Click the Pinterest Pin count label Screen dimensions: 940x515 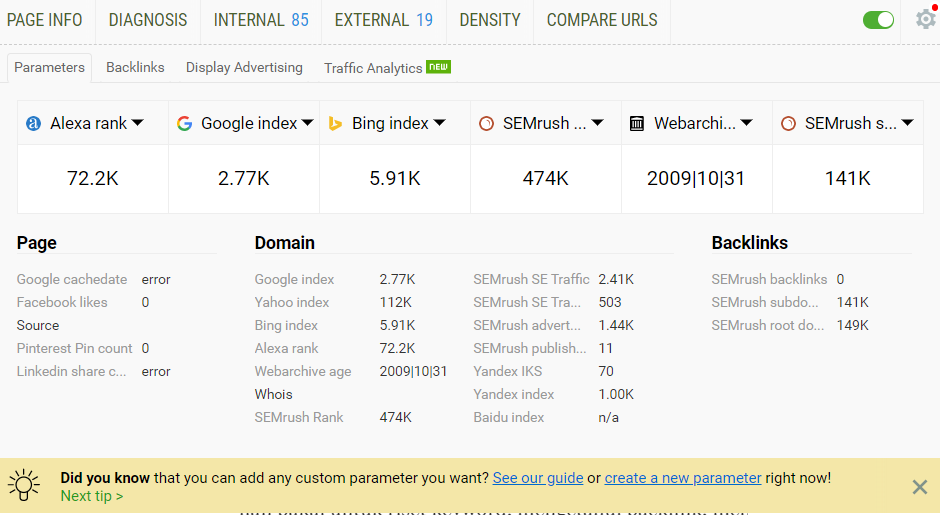pyautogui.click(x=74, y=348)
